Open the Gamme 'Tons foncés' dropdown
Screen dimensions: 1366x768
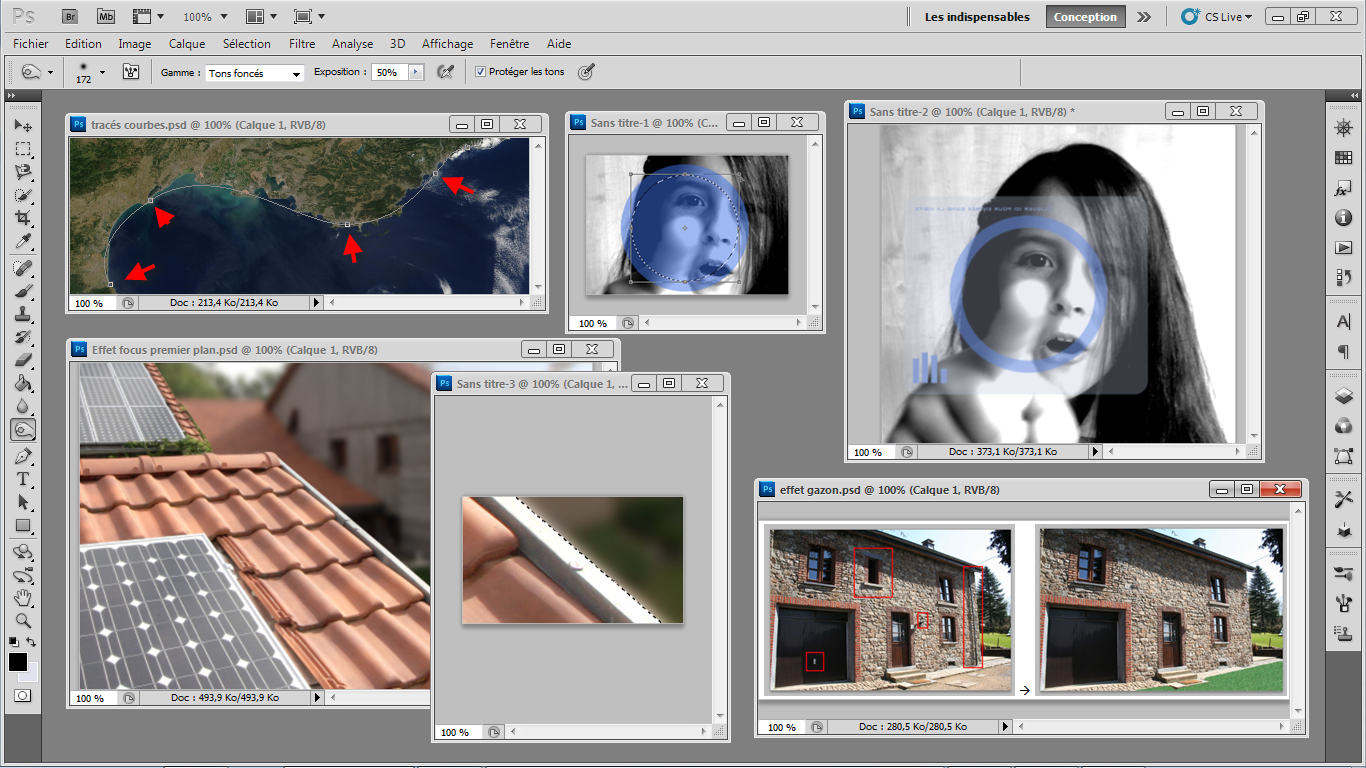[x=255, y=73]
